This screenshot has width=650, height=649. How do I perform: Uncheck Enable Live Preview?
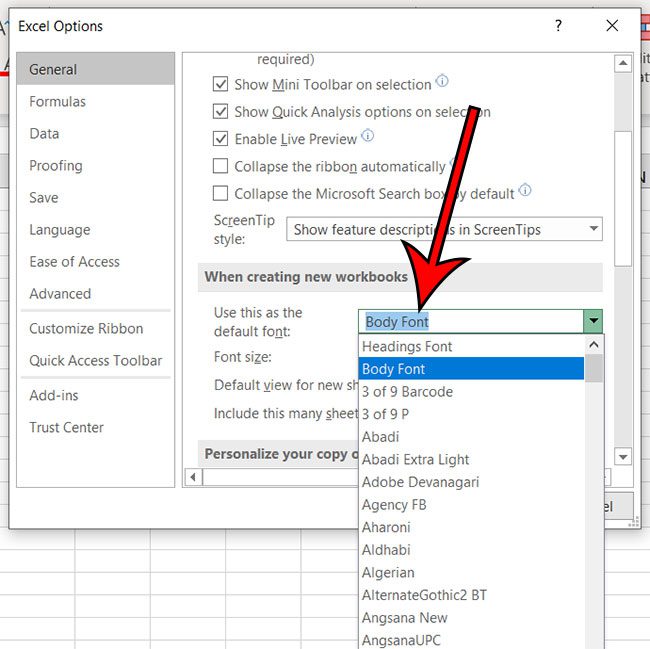(221, 139)
